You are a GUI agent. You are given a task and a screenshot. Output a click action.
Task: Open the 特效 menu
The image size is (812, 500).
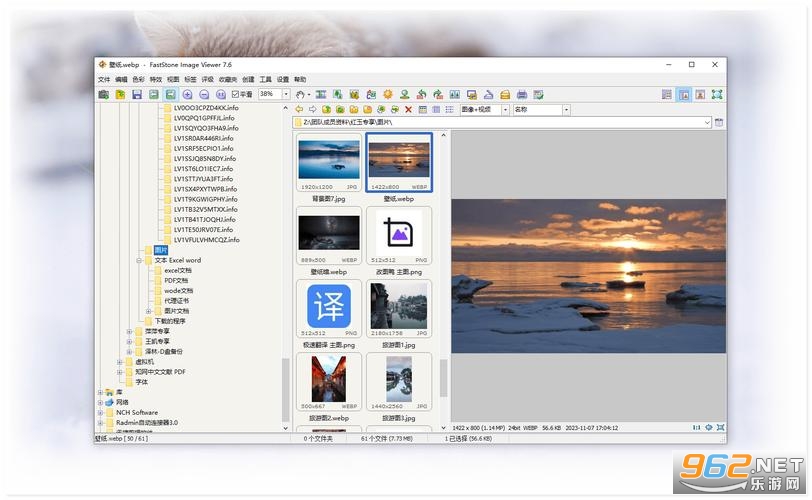(156, 80)
